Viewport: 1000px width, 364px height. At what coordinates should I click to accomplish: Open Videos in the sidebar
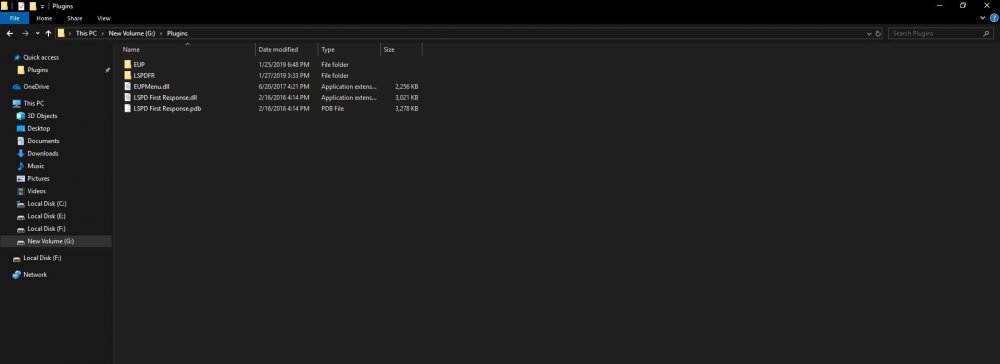[37, 191]
